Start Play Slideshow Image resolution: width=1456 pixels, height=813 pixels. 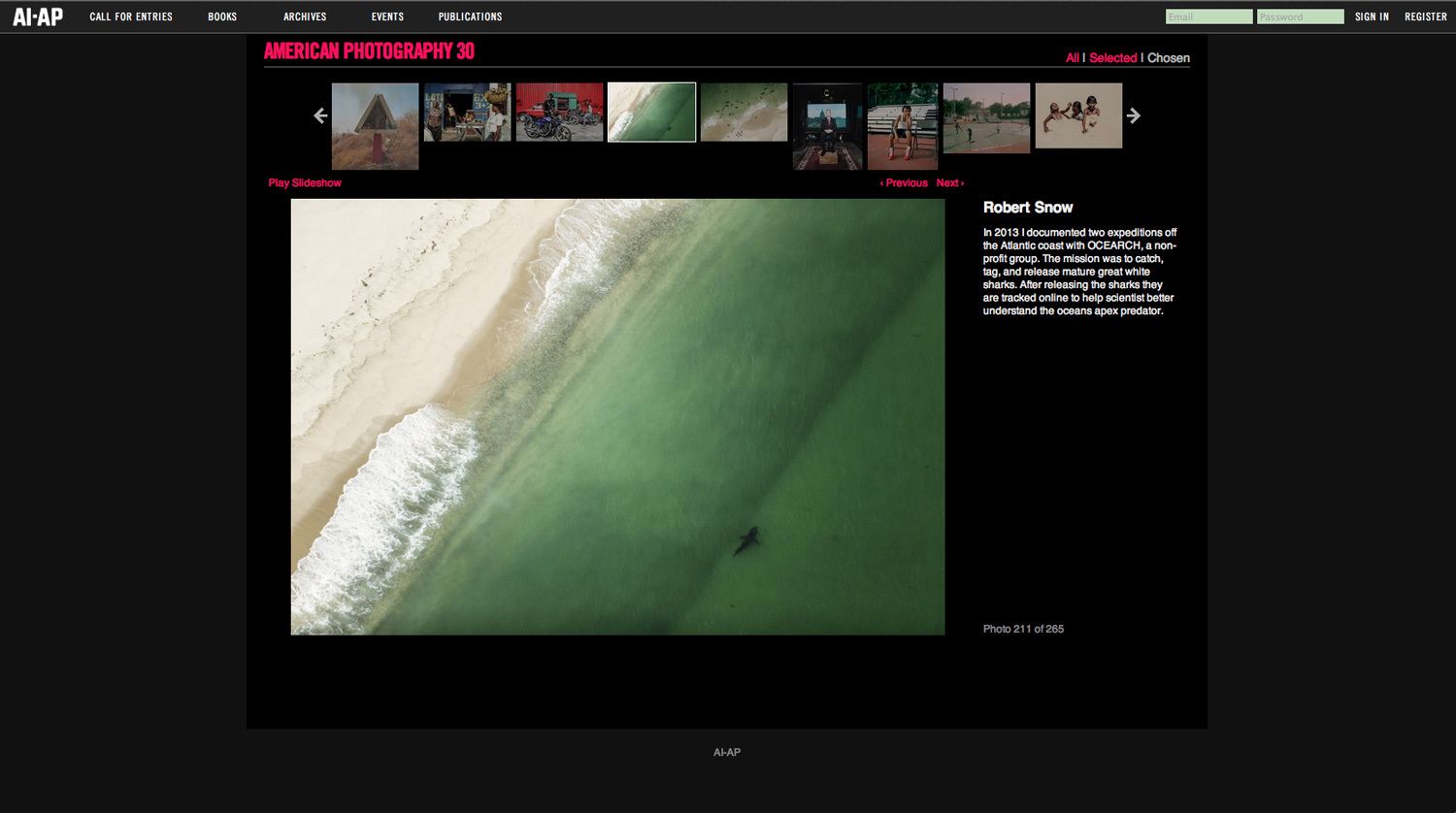(x=305, y=182)
